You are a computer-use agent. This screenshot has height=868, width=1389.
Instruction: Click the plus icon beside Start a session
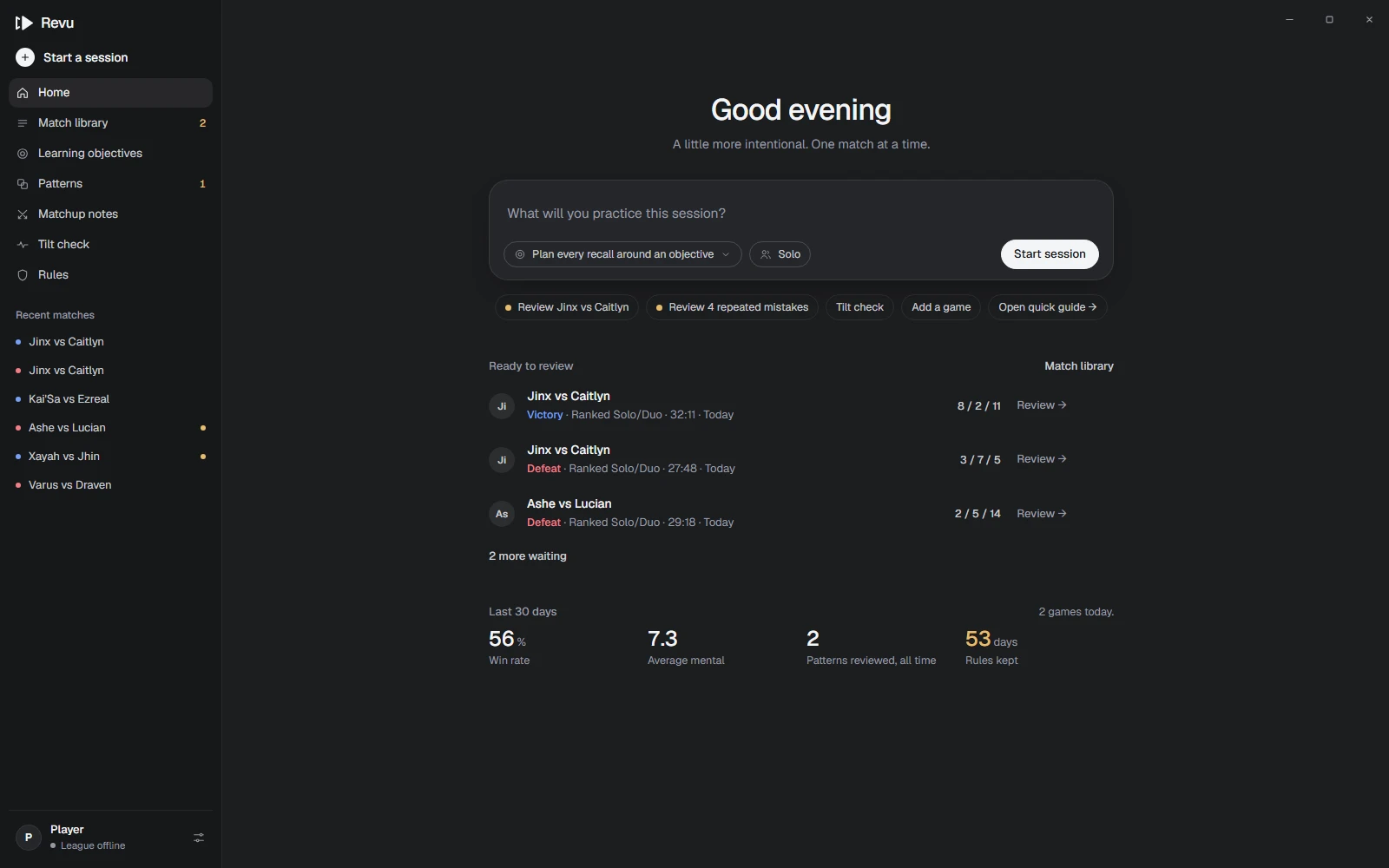(x=25, y=57)
